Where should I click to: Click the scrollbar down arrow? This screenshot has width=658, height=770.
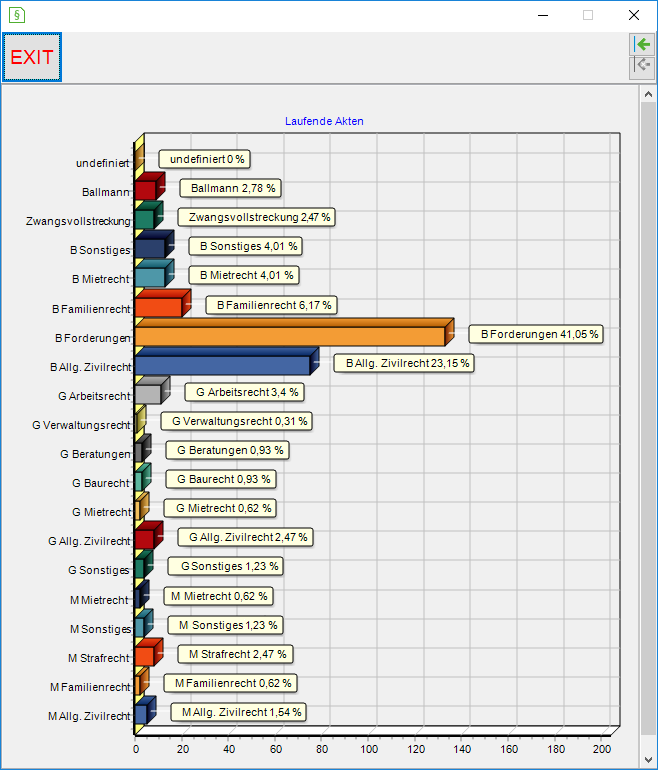pos(648,761)
